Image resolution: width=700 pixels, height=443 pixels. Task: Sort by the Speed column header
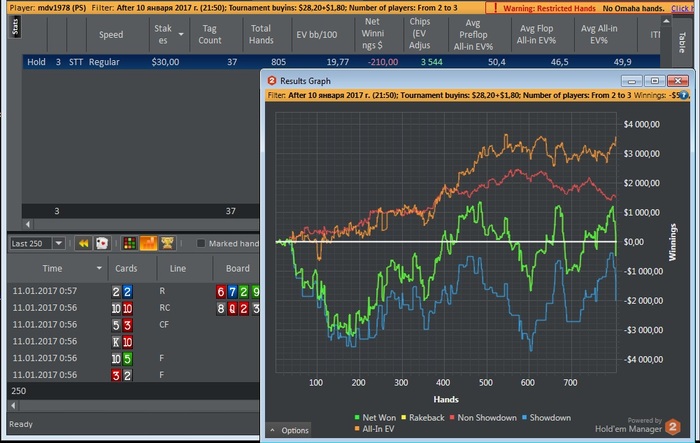(x=111, y=34)
